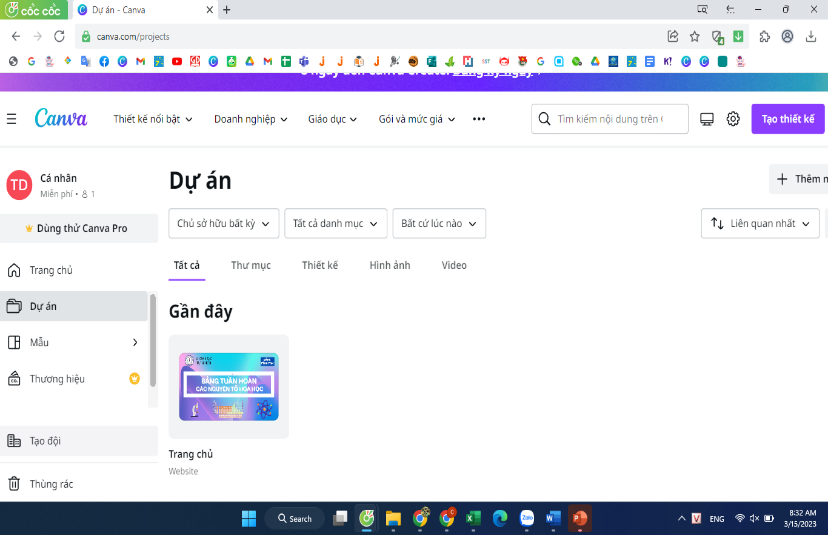Click the desktop app monitor icon
828x535 pixels.
coord(707,119)
